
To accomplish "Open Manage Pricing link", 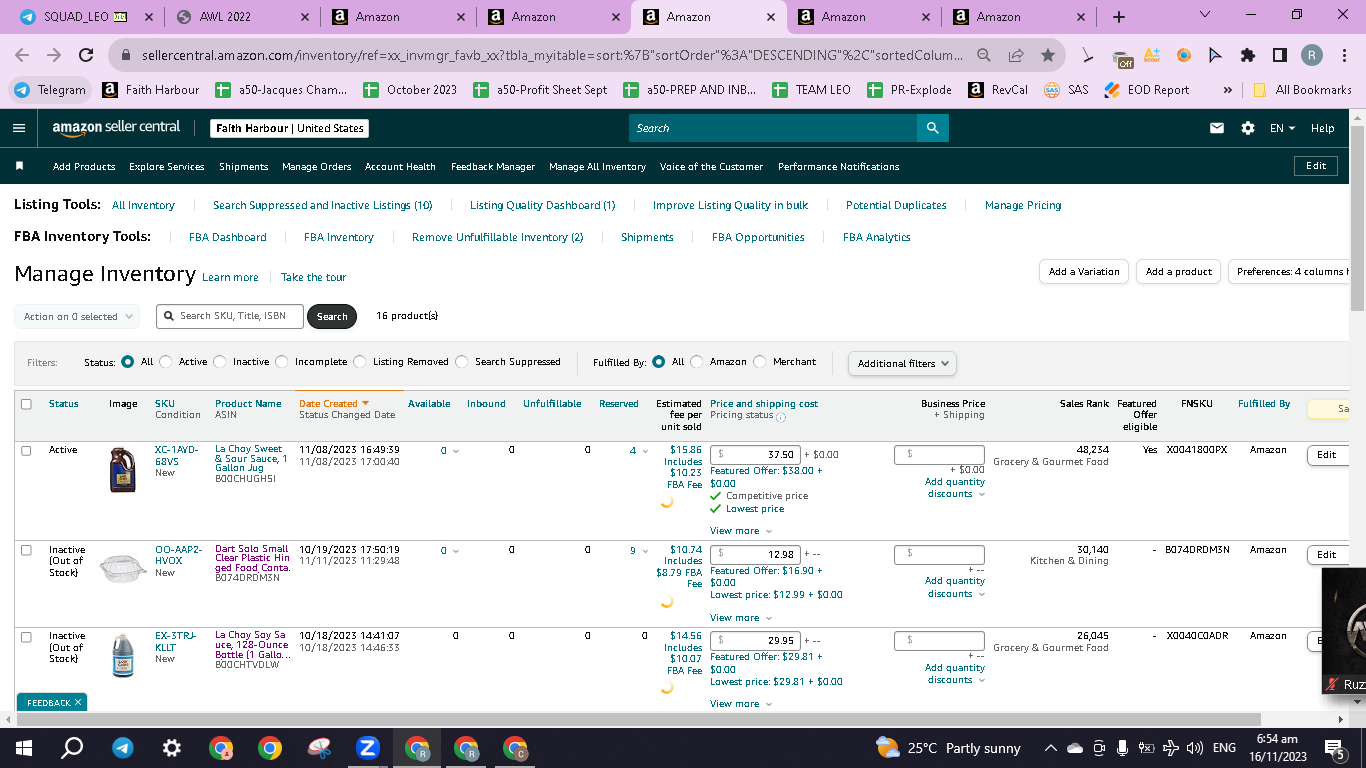I will click(1023, 205).
